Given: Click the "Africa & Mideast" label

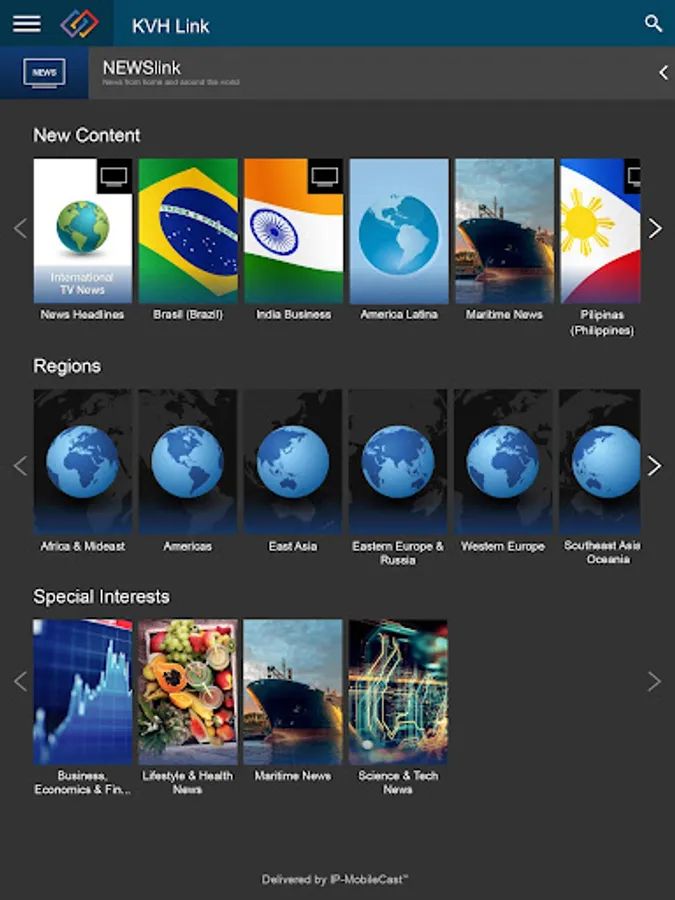Looking at the screenshot, I should [x=83, y=546].
